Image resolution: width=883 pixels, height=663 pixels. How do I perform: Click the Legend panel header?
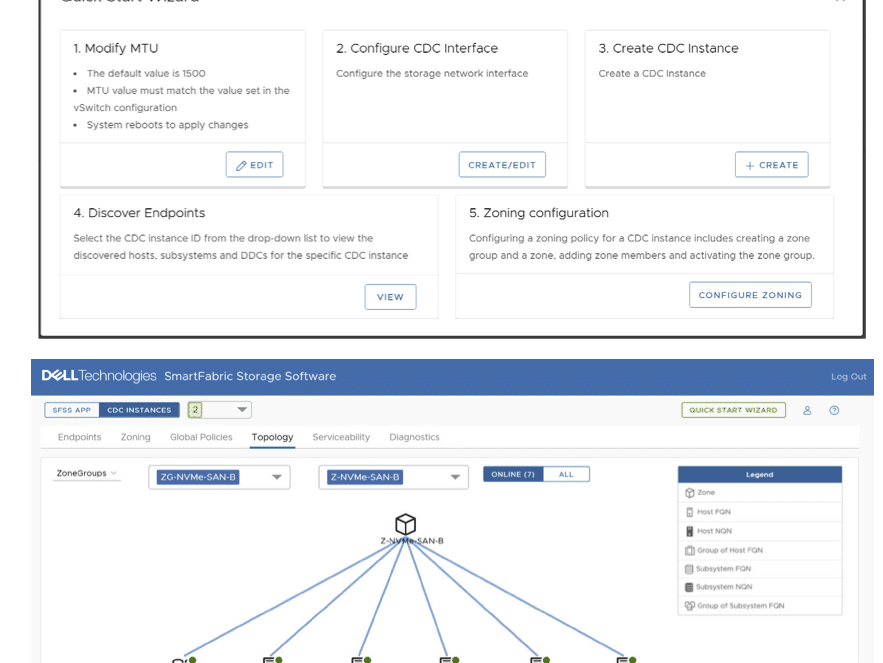click(760, 474)
